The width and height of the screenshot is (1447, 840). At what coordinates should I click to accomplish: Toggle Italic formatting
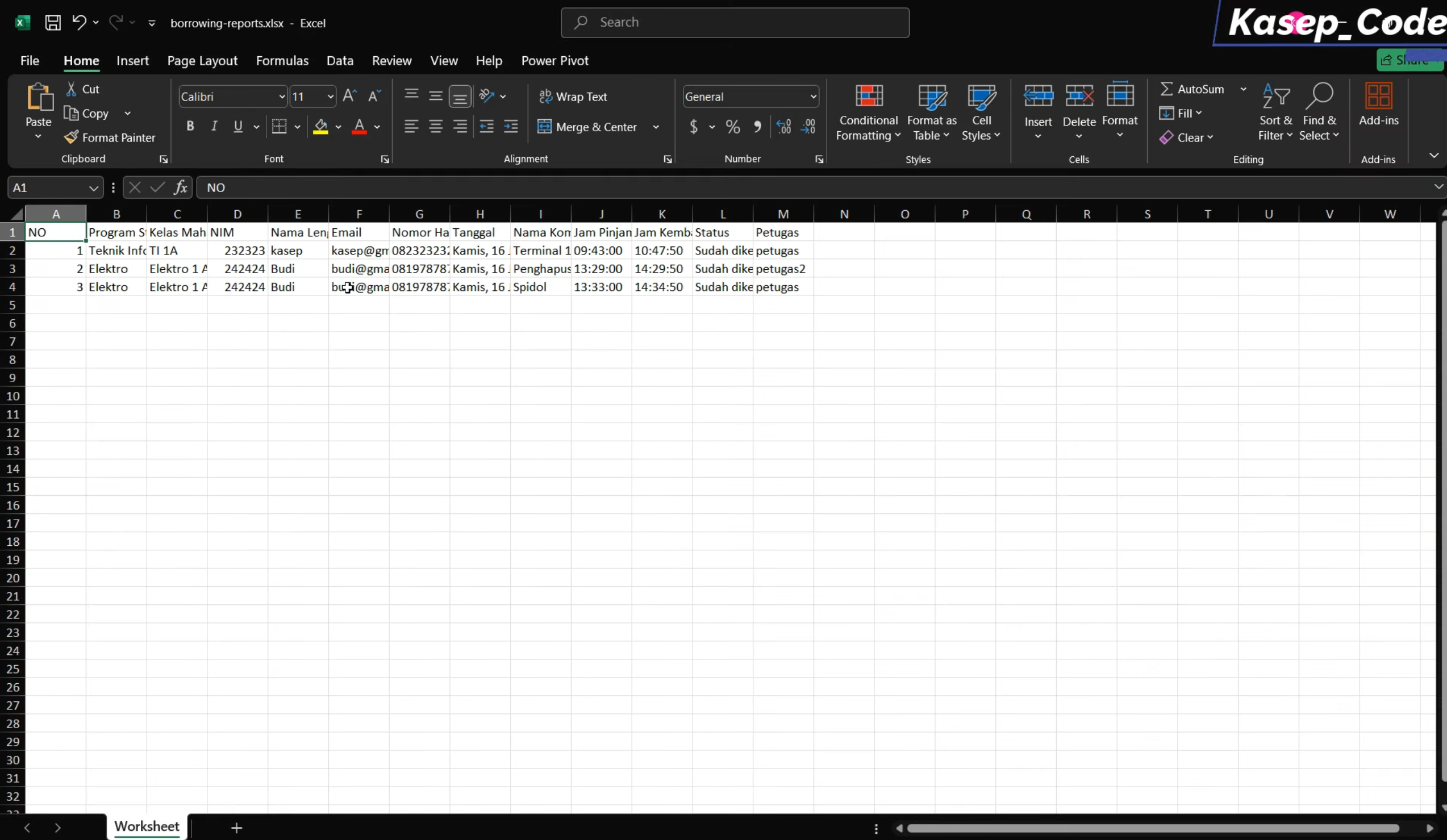tap(214, 126)
